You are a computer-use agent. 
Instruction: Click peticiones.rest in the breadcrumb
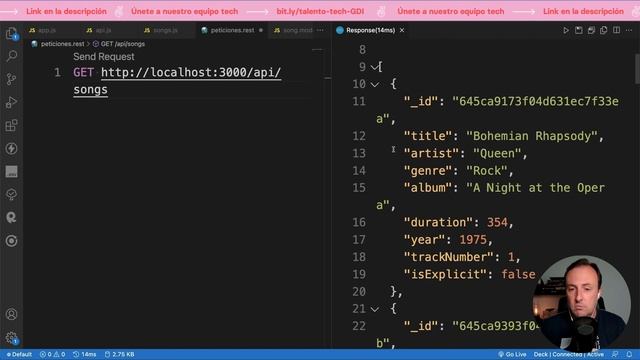[x=62, y=44]
